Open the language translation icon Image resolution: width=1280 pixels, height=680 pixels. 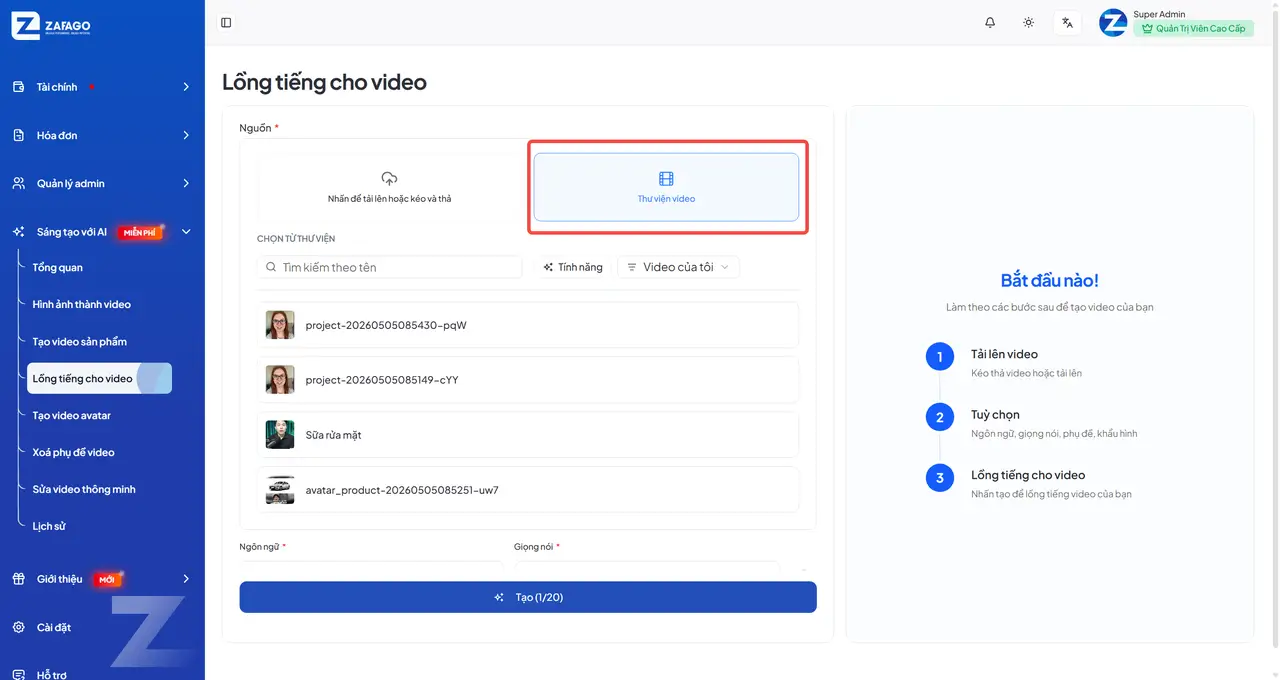click(x=1067, y=22)
